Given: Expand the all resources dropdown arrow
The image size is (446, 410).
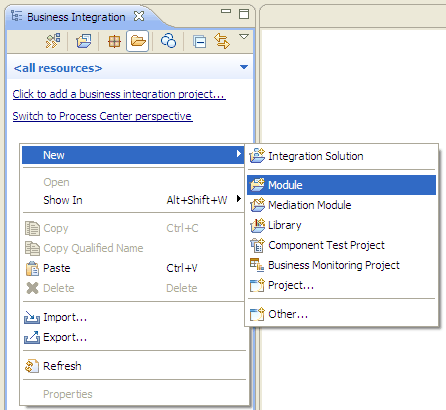Looking at the screenshot, I should pos(244,67).
